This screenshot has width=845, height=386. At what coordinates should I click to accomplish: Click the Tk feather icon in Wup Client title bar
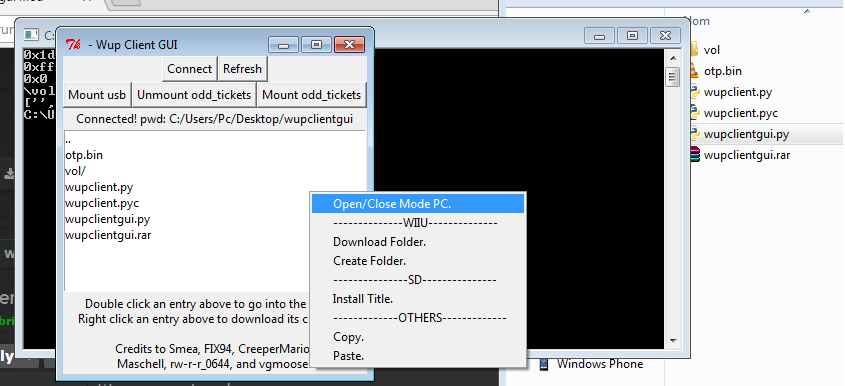(x=73, y=45)
